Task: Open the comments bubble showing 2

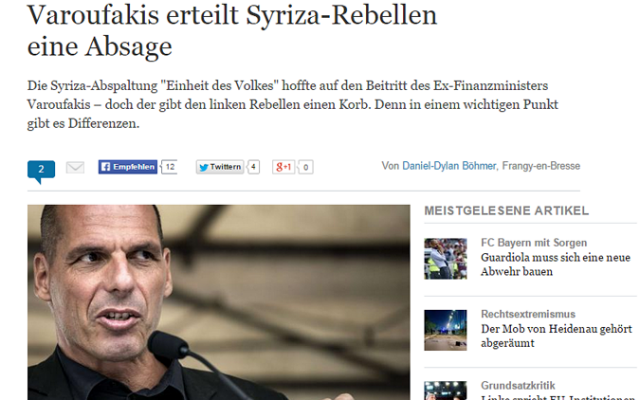Action: pos(41,171)
